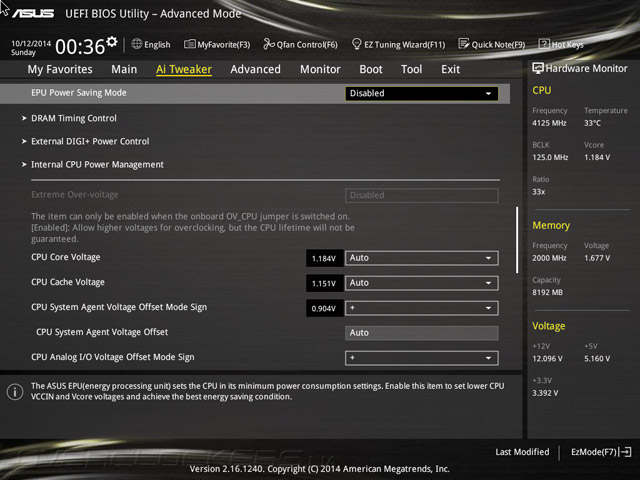This screenshot has width=640, height=480.
Task: Open Qfan Control(F6)
Action: pos(307,44)
